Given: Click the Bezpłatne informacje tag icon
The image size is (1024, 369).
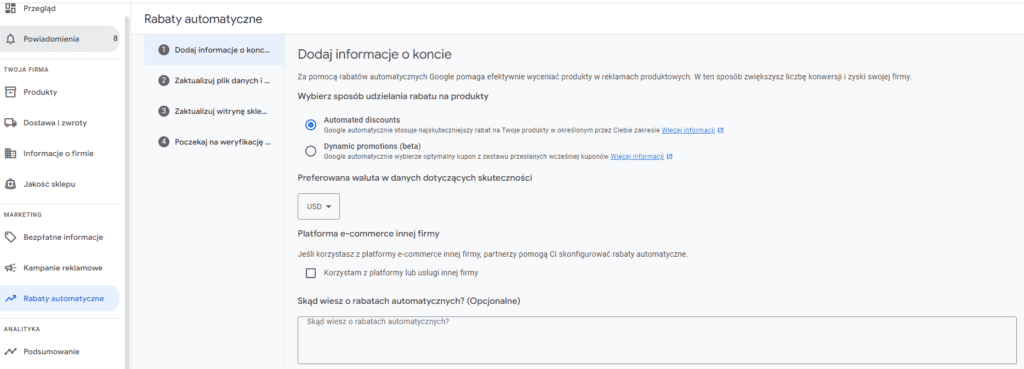Looking at the screenshot, I should 10,237.
